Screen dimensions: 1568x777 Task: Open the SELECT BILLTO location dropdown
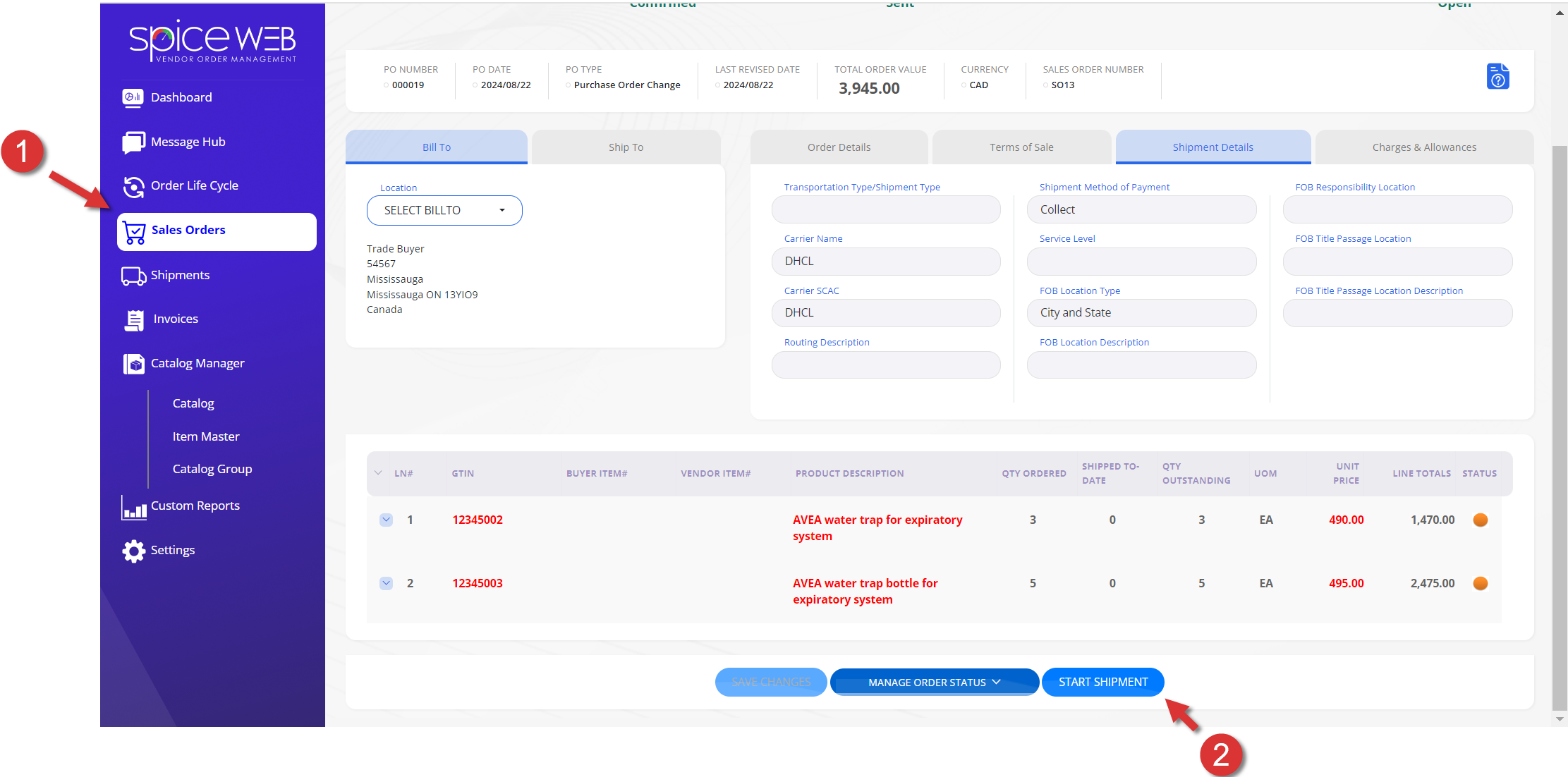click(444, 210)
